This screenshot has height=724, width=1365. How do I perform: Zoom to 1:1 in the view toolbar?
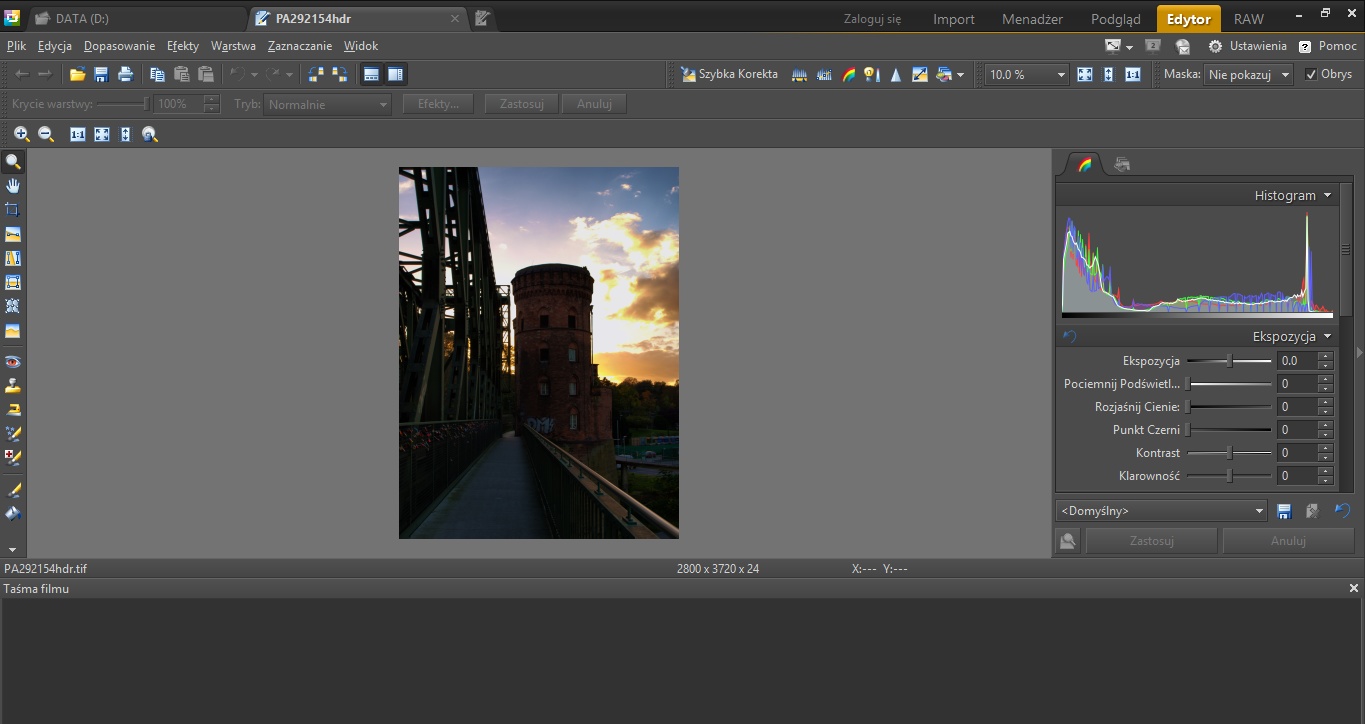pos(78,134)
